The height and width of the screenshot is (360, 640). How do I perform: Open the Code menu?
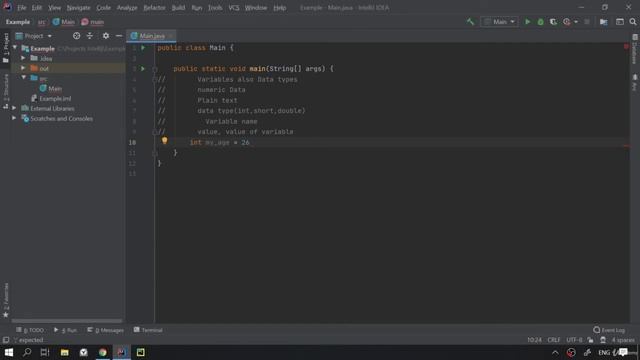[103, 8]
